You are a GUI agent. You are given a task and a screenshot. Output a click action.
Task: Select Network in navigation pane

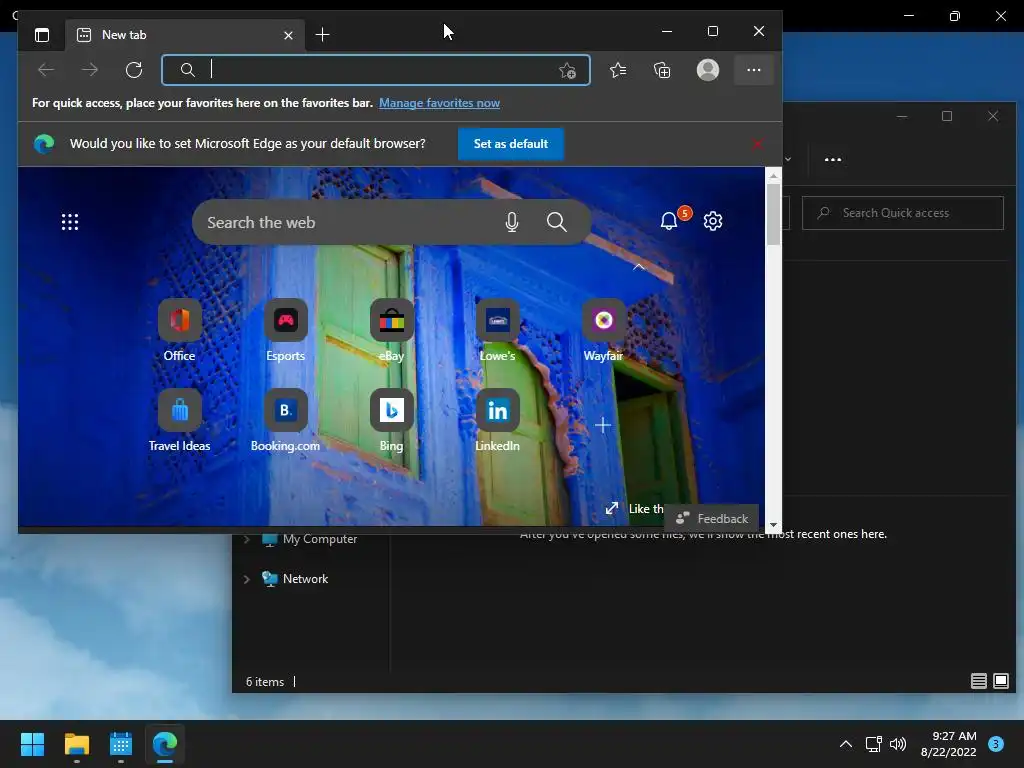(x=295, y=579)
